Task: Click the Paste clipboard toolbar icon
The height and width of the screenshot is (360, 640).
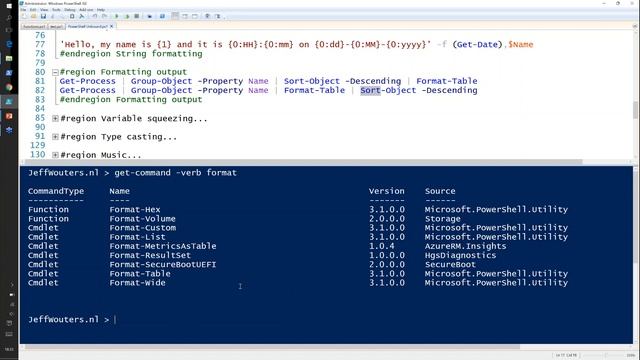Action: [72, 16]
